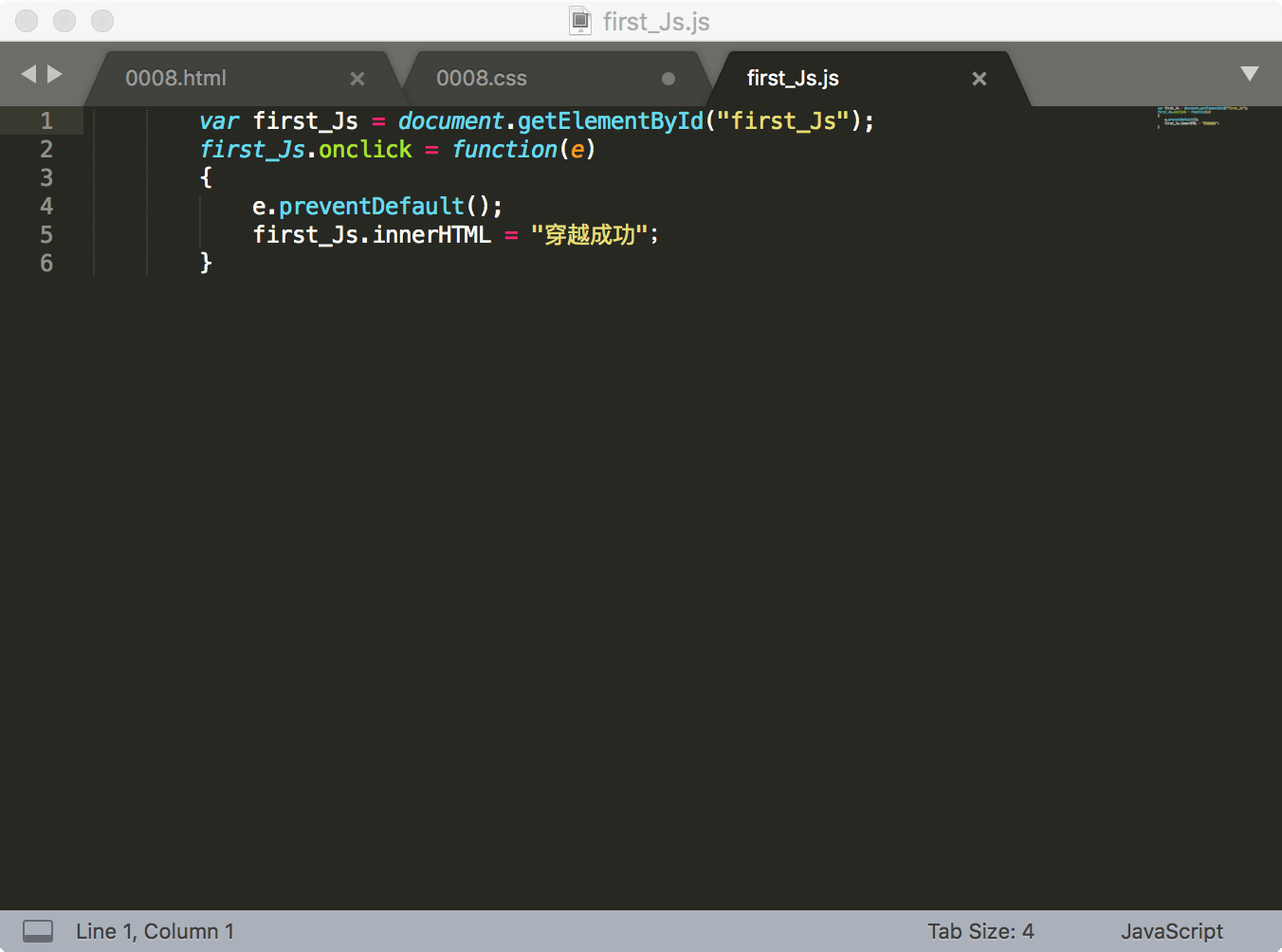The height and width of the screenshot is (952, 1282).
Task: Click the opening brace on line 3
Action: (206, 178)
